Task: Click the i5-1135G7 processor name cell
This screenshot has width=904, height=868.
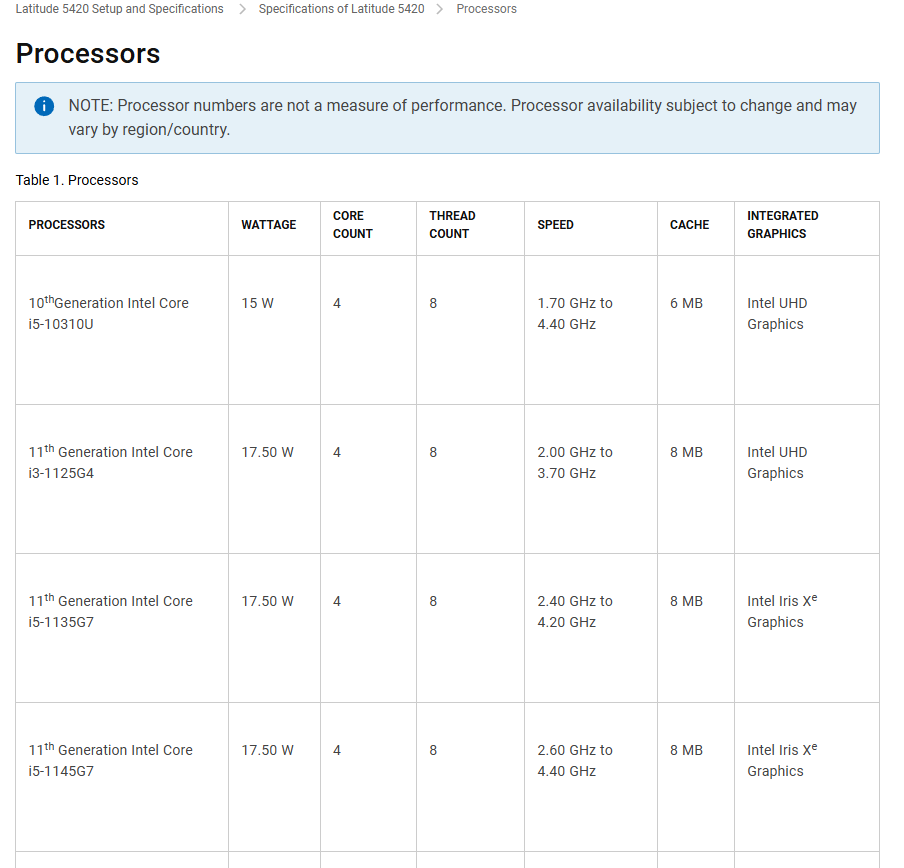Action: [110, 611]
